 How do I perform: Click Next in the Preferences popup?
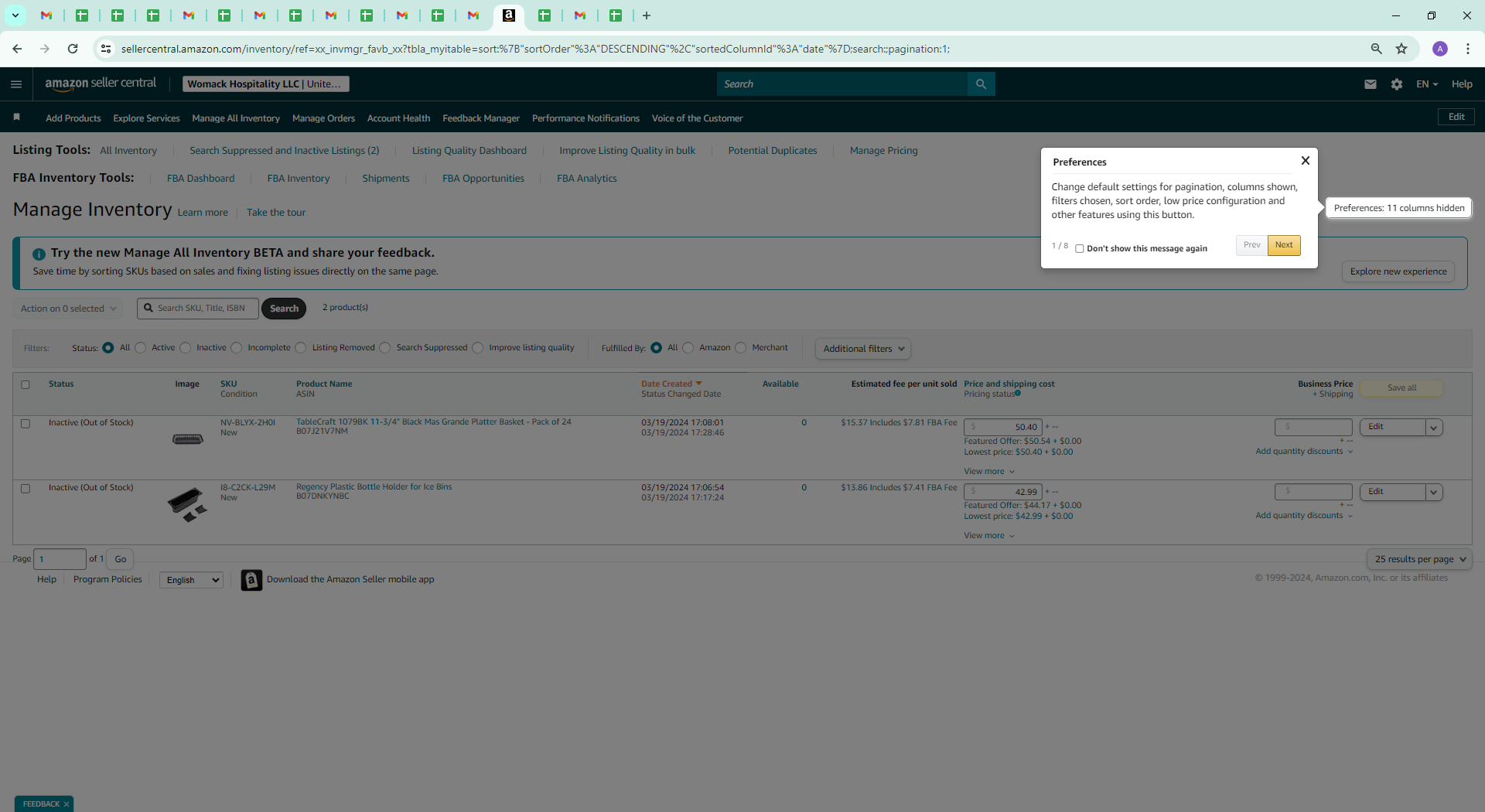tap(1284, 245)
